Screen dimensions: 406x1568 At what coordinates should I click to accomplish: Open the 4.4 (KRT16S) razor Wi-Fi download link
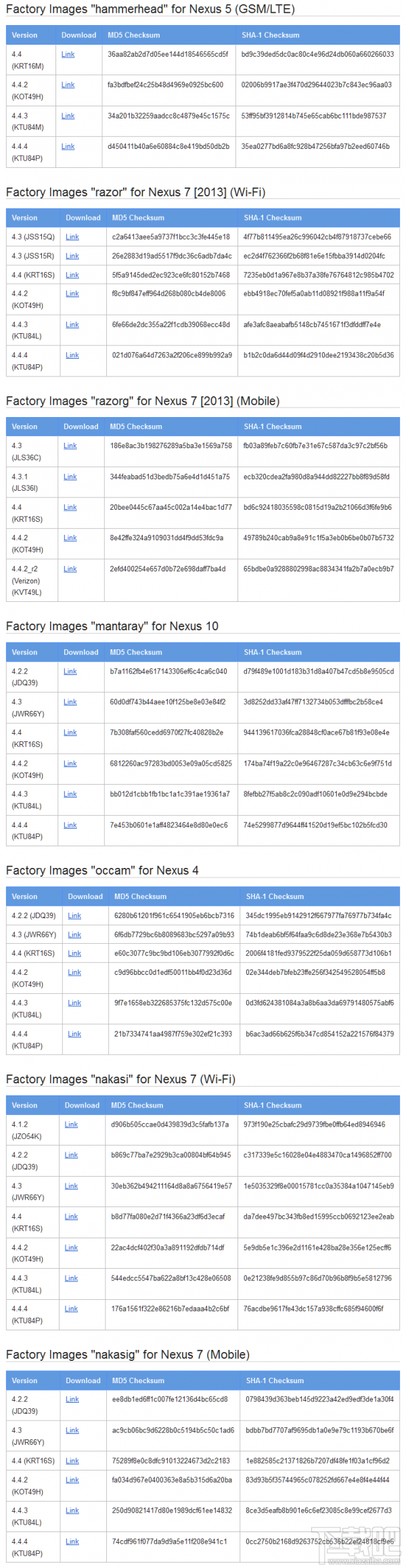point(72,275)
